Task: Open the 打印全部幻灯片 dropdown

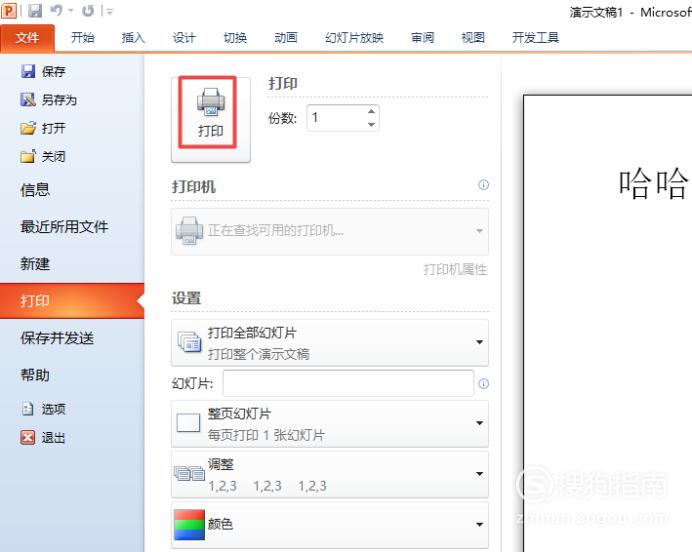Action: [x=330, y=343]
